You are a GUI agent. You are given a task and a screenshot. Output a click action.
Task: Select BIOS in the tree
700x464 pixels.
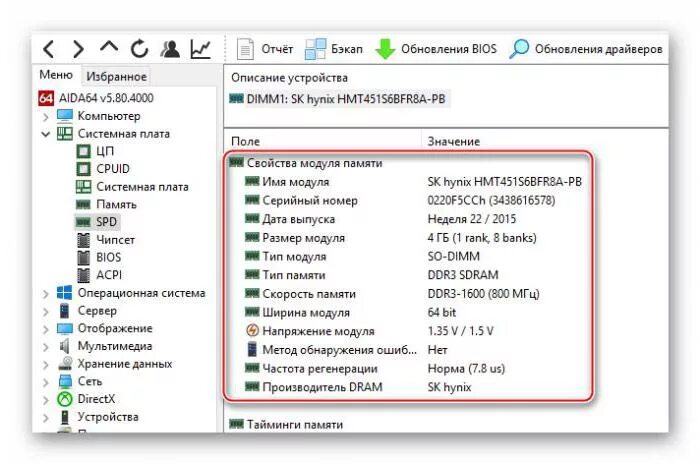tap(99, 257)
